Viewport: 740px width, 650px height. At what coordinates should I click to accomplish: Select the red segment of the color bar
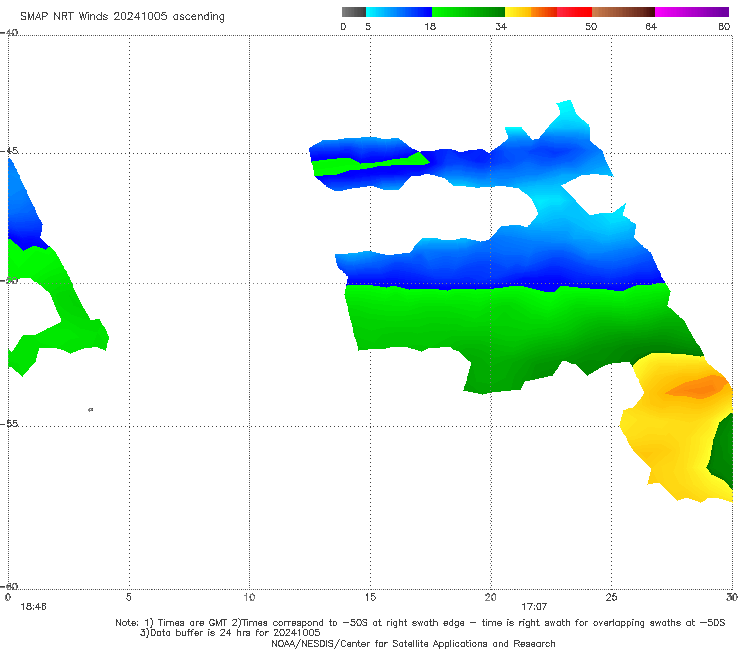[574, 12]
